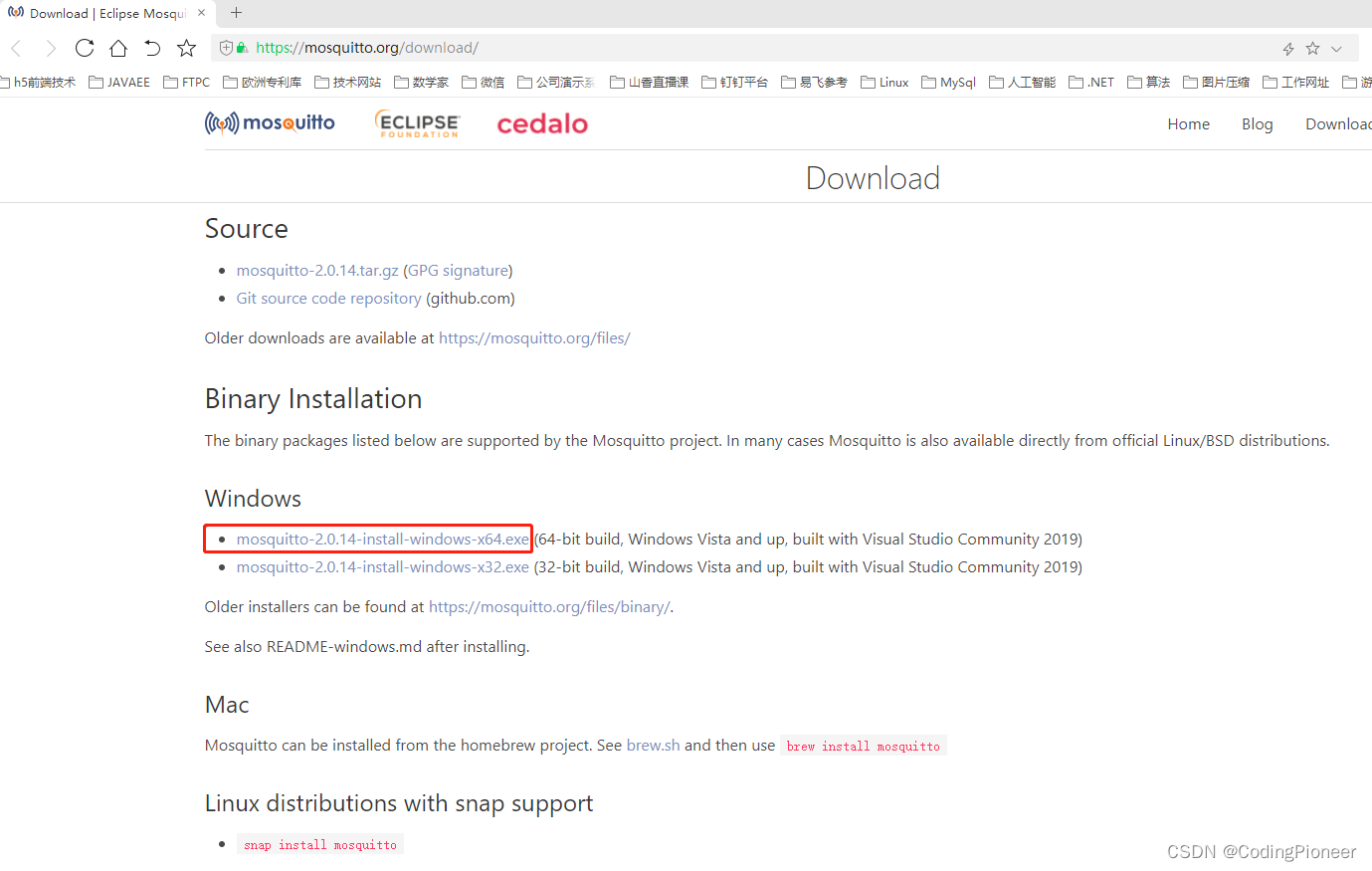The image size is (1372, 871).
Task: Click the lightning speed-mode icon in address bar
Action: click(x=1288, y=49)
